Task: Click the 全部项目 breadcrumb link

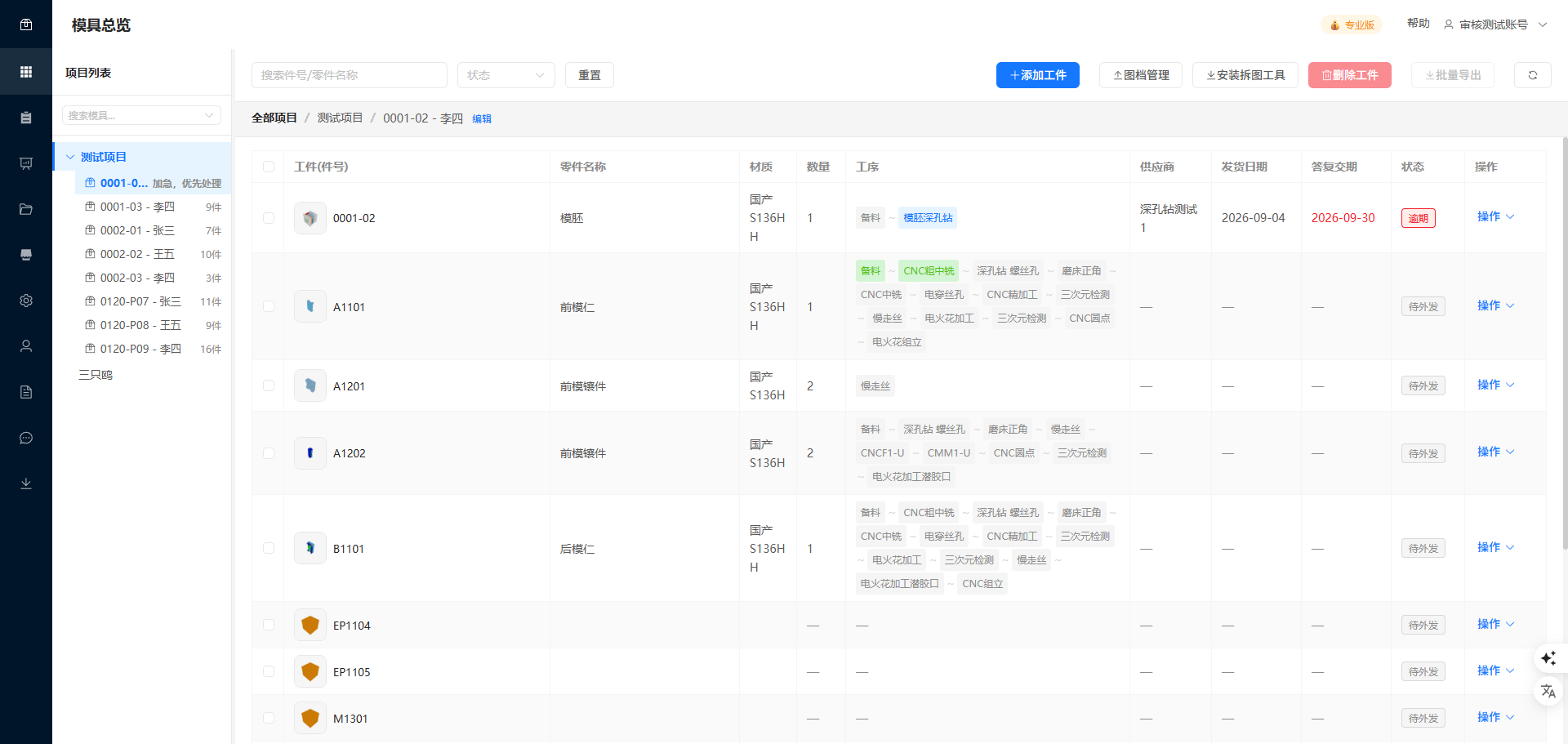Action: 274,118
